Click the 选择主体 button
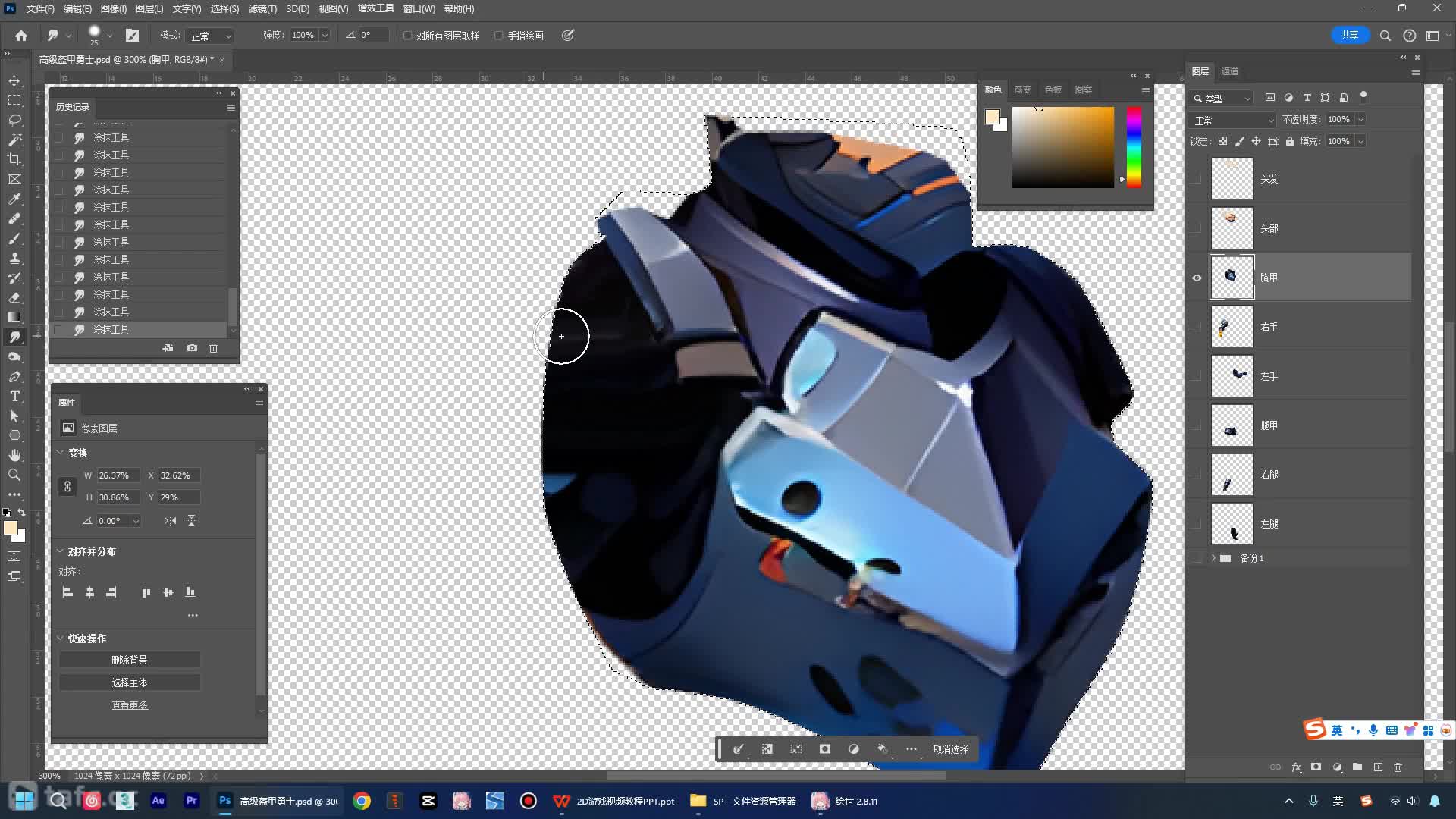 click(x=130, y=682)
